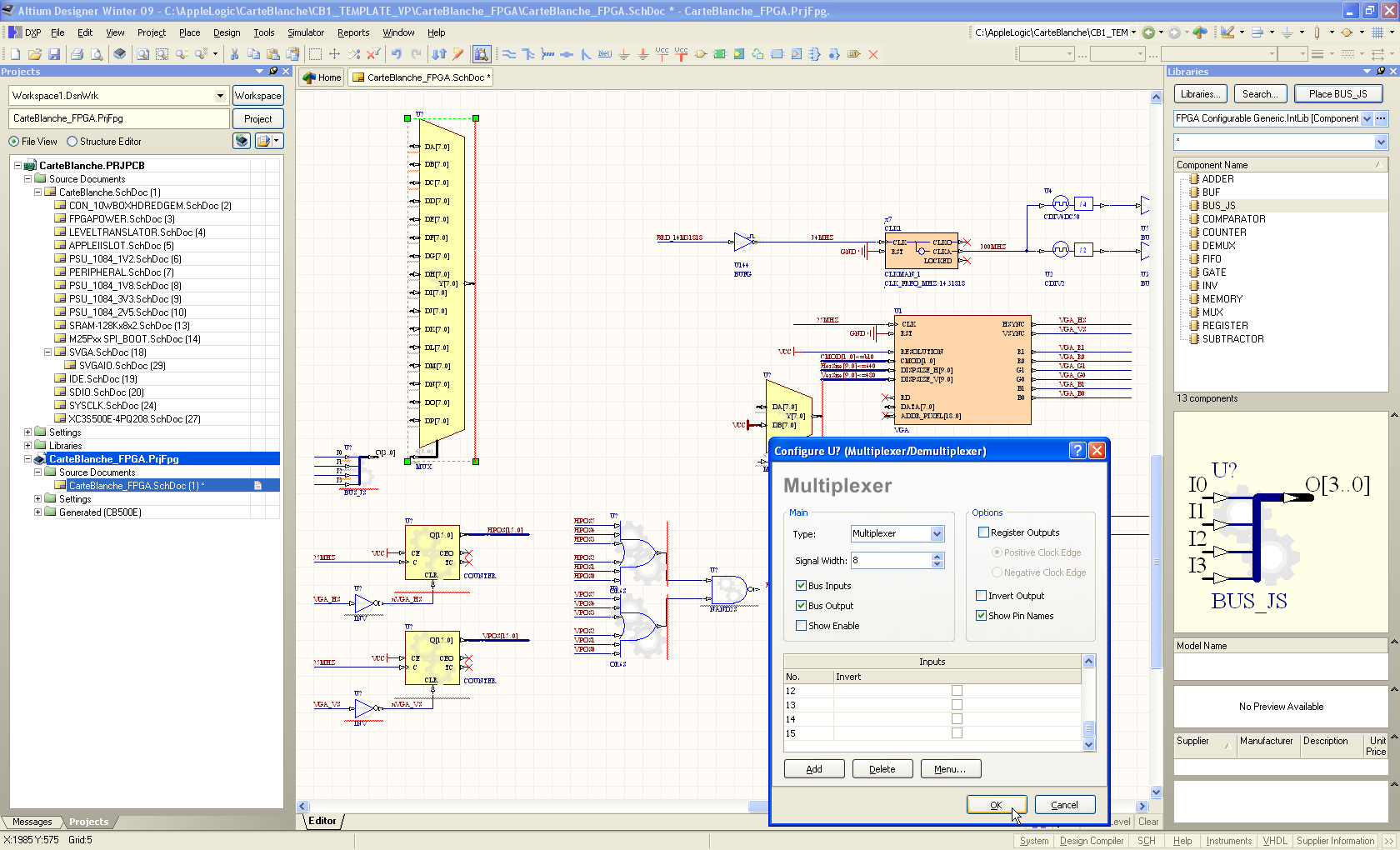Click the Open document folder icon
This screenshot has height=850, width=1400.
[35, 54]
